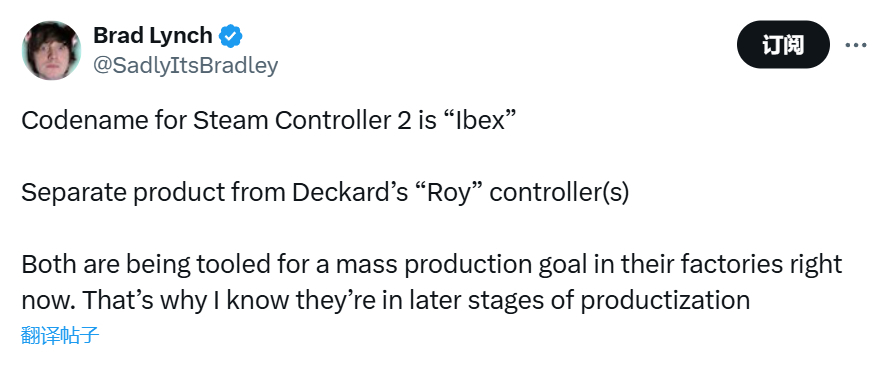Open the three-dot more options menu
This screenshot has height=366, width=892.
tap(856, 44)
